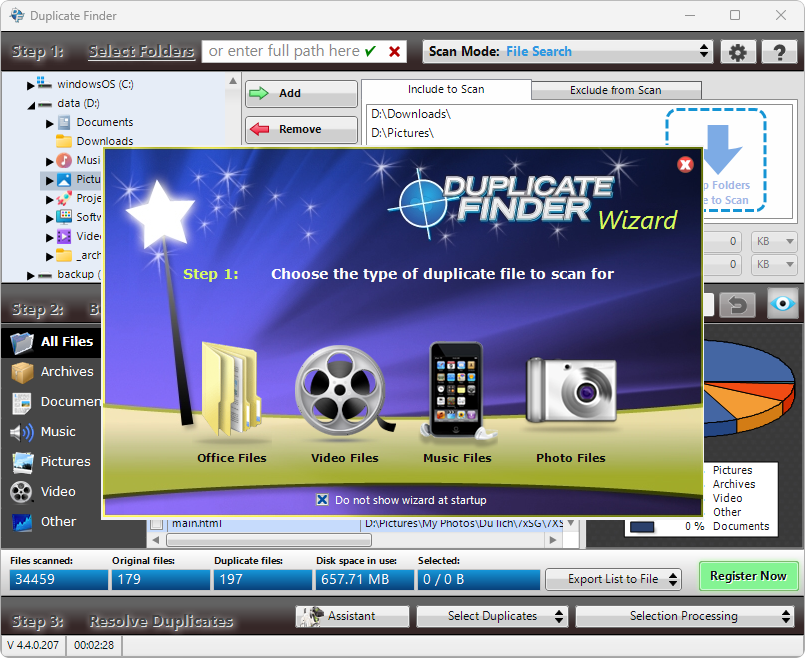
Task: Click the Add folder button
Action: (x=301, y=93)
